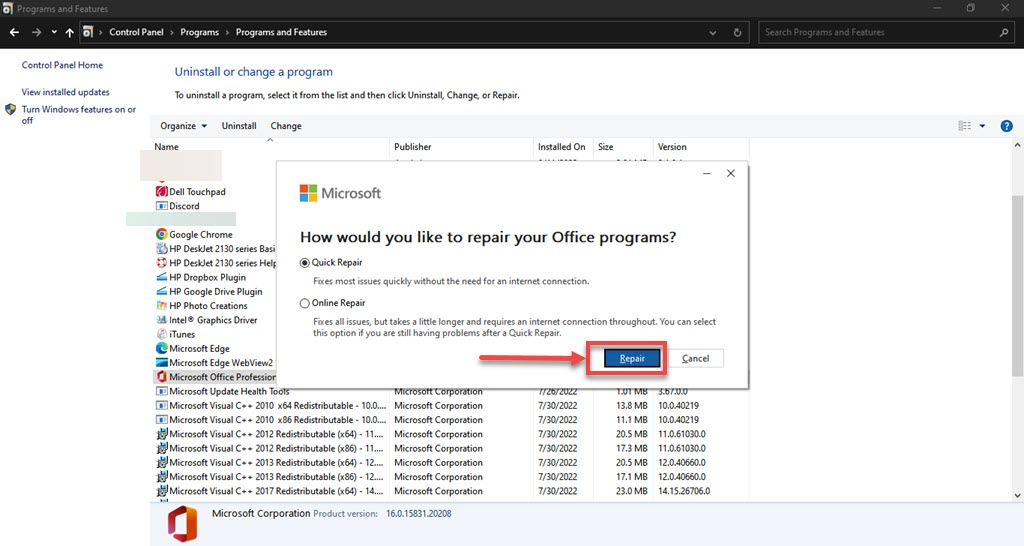This screenshot has height=546, width=1024.
Task: Click the Repair button in the dialog
Action: point(632,358)
